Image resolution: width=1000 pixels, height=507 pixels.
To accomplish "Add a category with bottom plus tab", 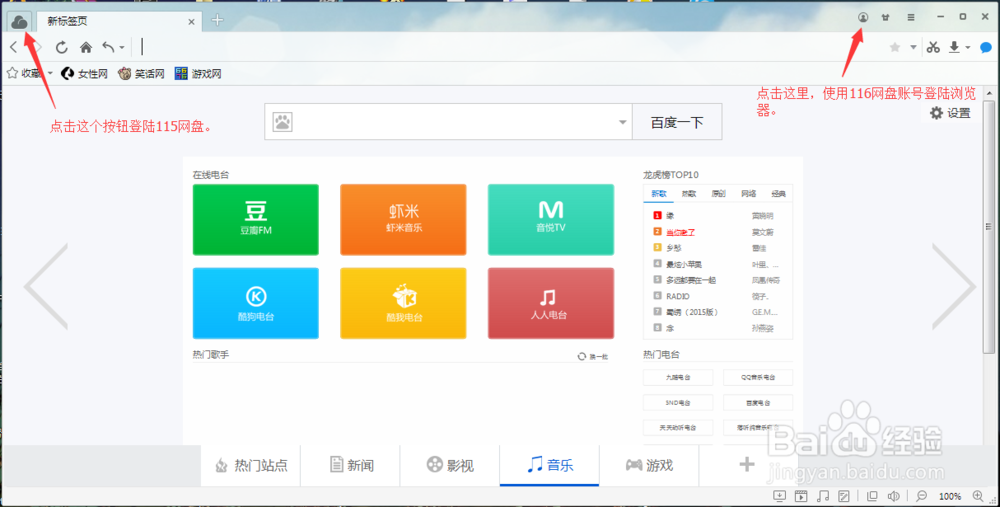I will pos(747,465).
